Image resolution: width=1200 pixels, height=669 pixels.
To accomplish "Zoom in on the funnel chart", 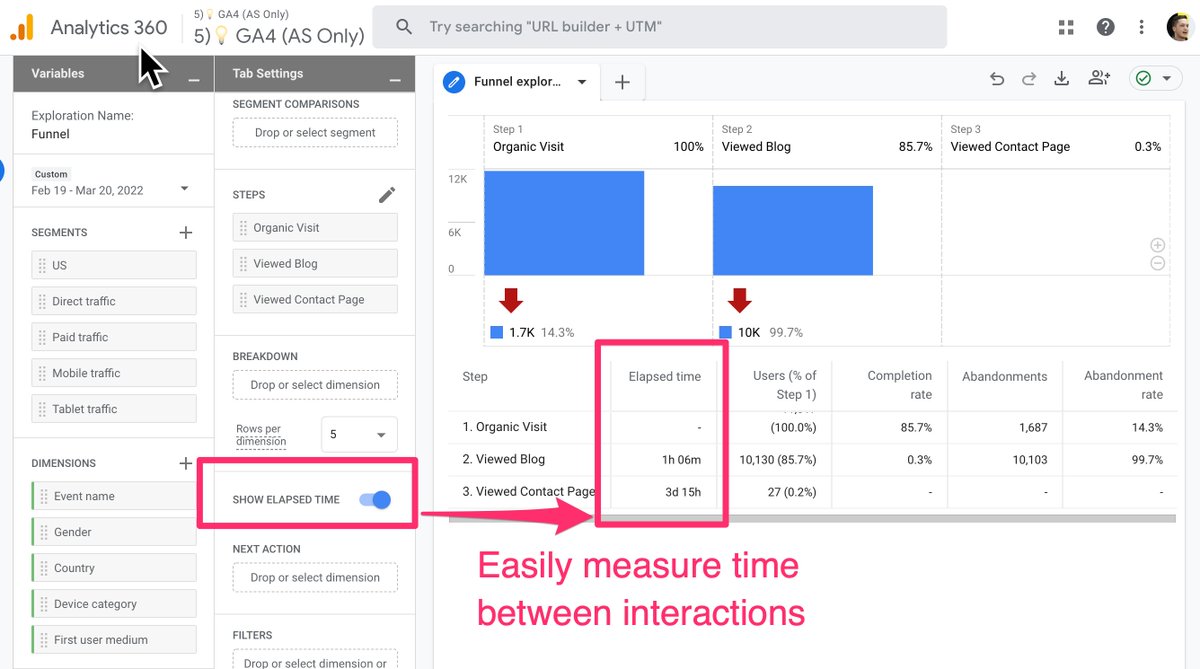I will [x=1157, y=245].
